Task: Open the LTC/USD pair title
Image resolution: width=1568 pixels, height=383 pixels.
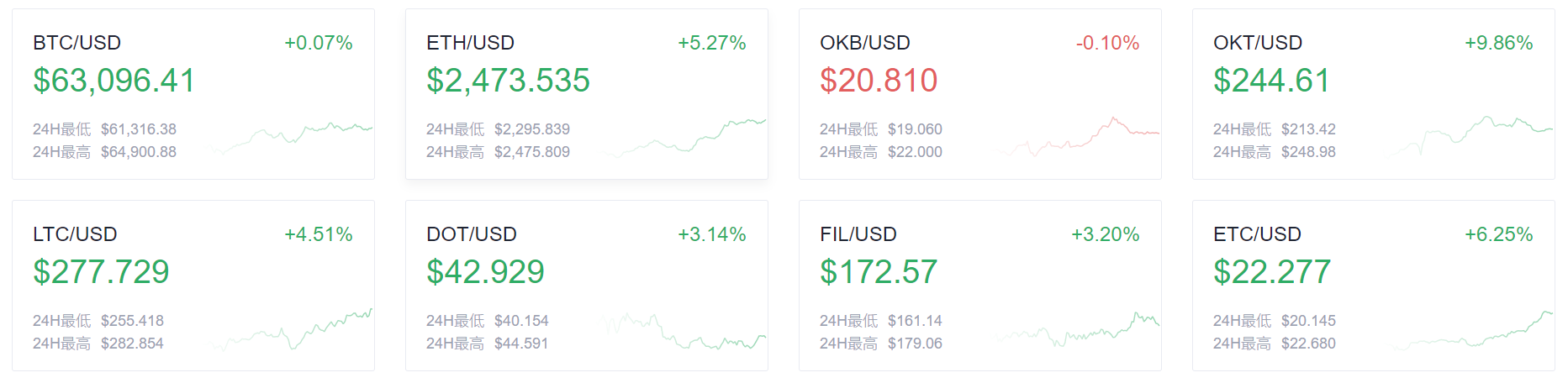Action: 75,234
